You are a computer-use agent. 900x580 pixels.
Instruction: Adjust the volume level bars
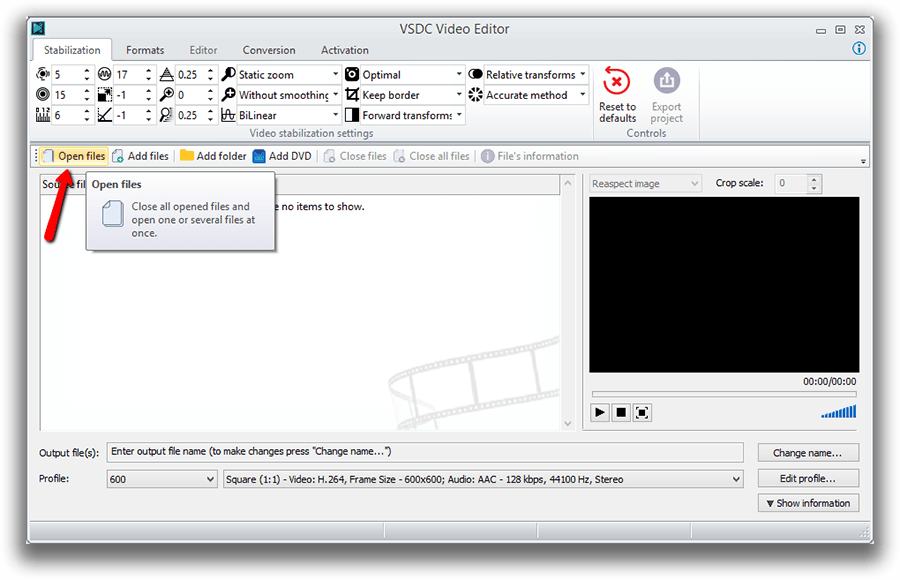(839, 411)
